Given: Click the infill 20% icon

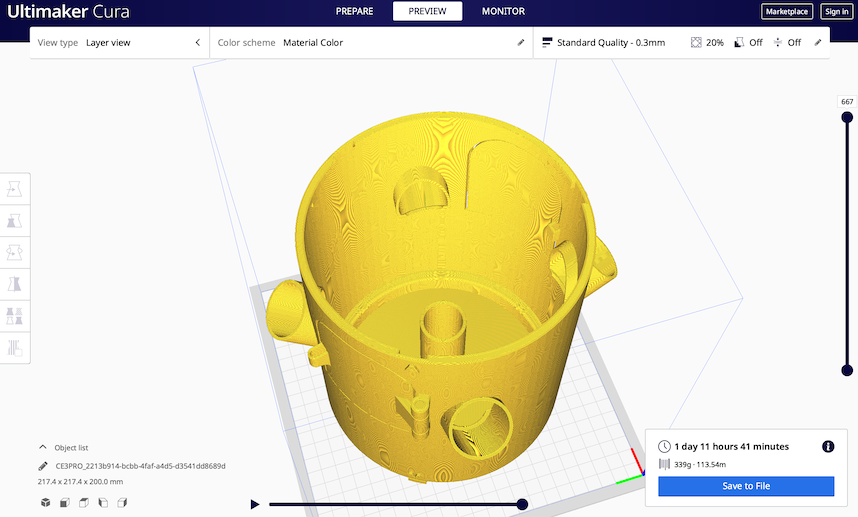Looking at the screenshot, I should (696, 43).
